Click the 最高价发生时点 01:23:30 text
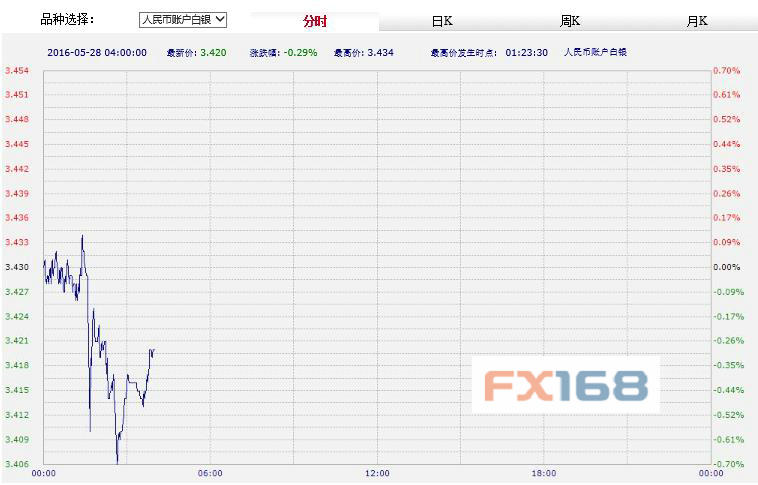The height and width of the screenshot is (485, 758). coord(489,51)
